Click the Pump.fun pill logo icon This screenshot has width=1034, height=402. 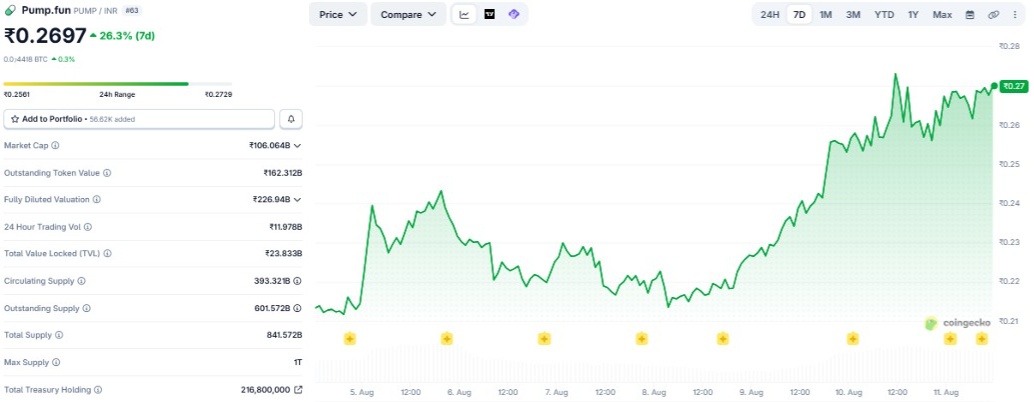10,11
